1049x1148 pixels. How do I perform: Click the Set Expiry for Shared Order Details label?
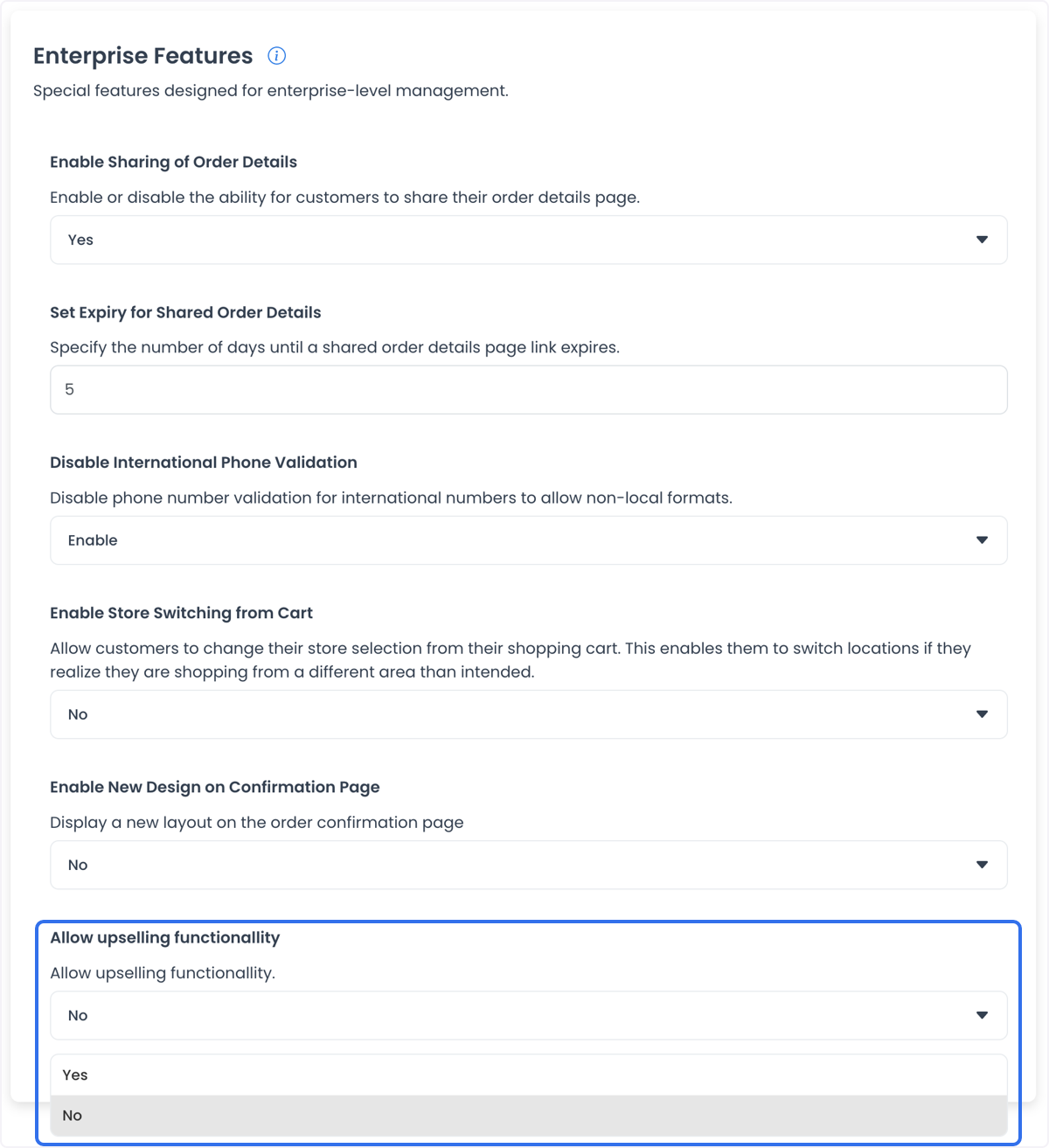185,312
